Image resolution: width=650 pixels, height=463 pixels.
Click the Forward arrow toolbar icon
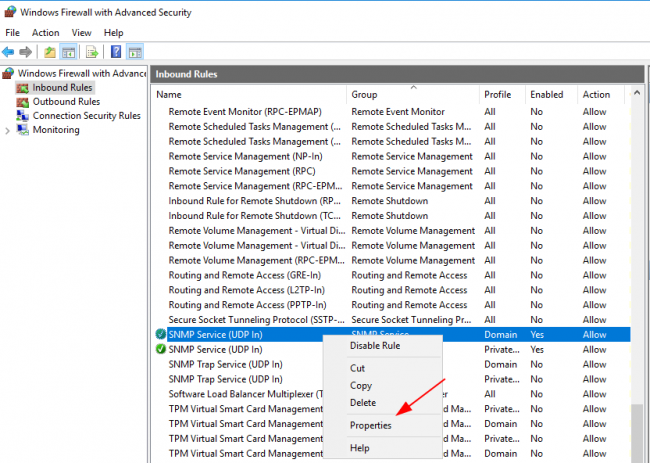coord(26,52)
